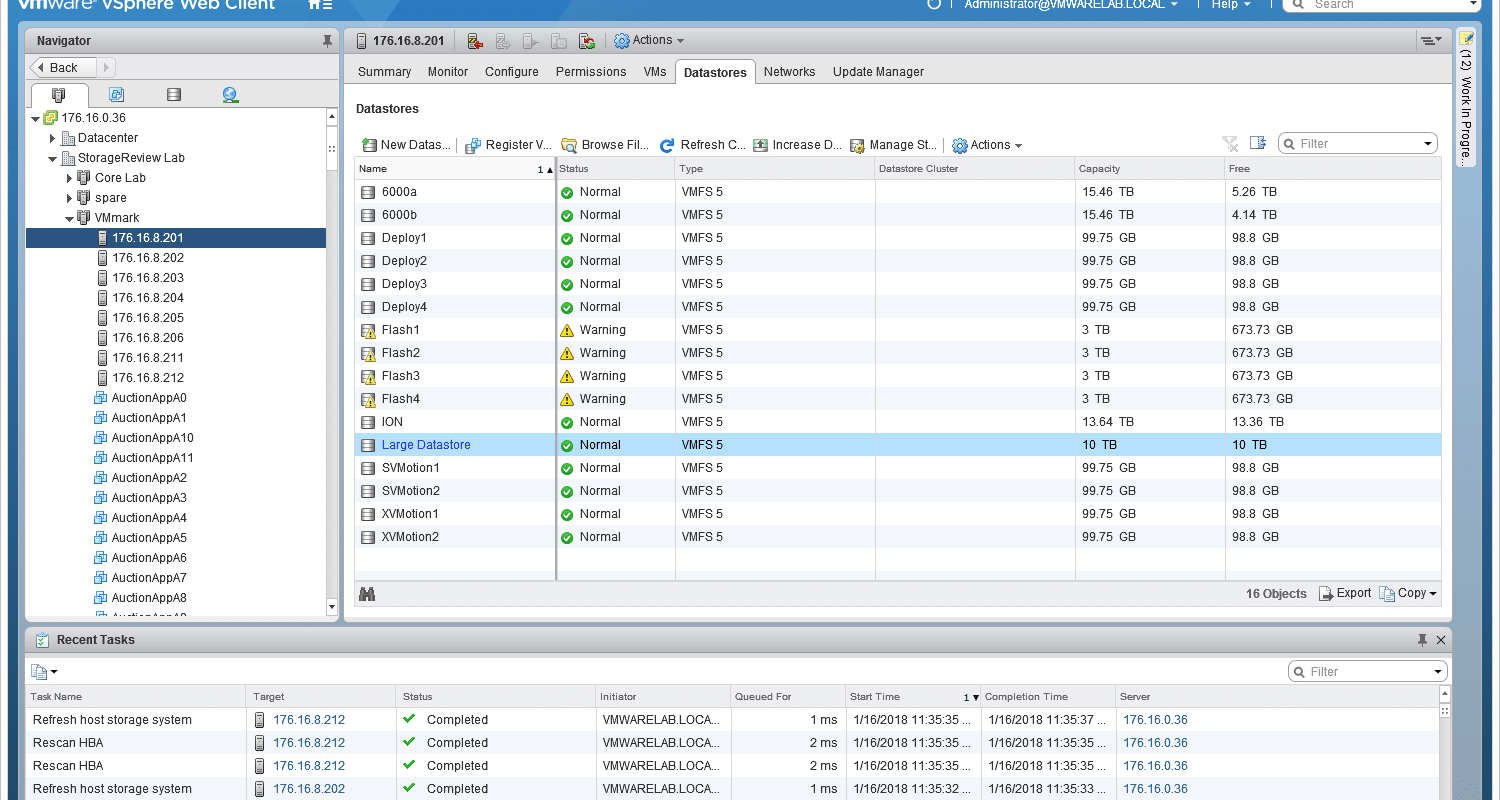The height and width of the screenshot is (800, 1500).
Task: Click the Navigator Back button
Action: pos(63,67)
